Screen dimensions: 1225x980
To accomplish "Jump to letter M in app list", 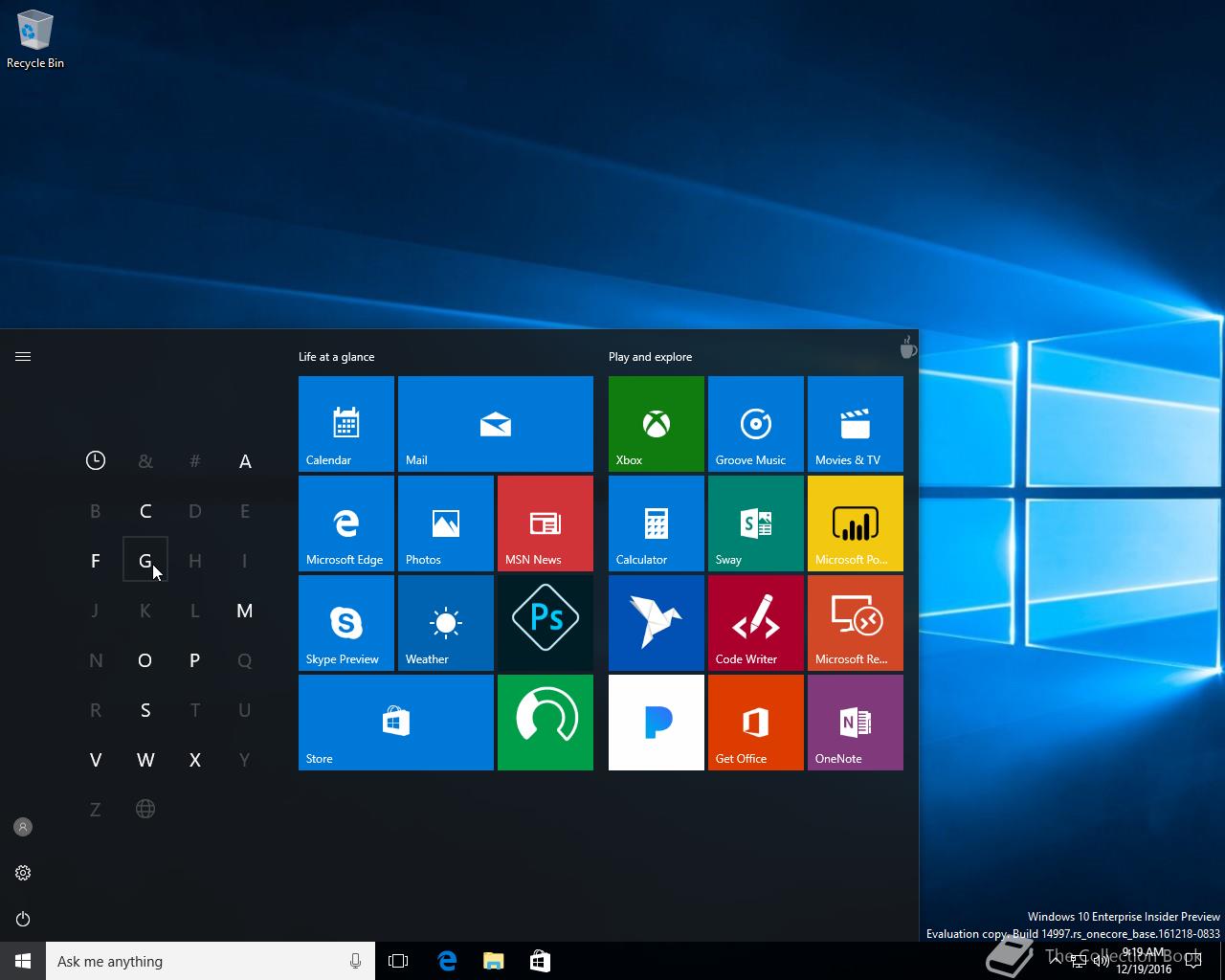I will point(245,611).
